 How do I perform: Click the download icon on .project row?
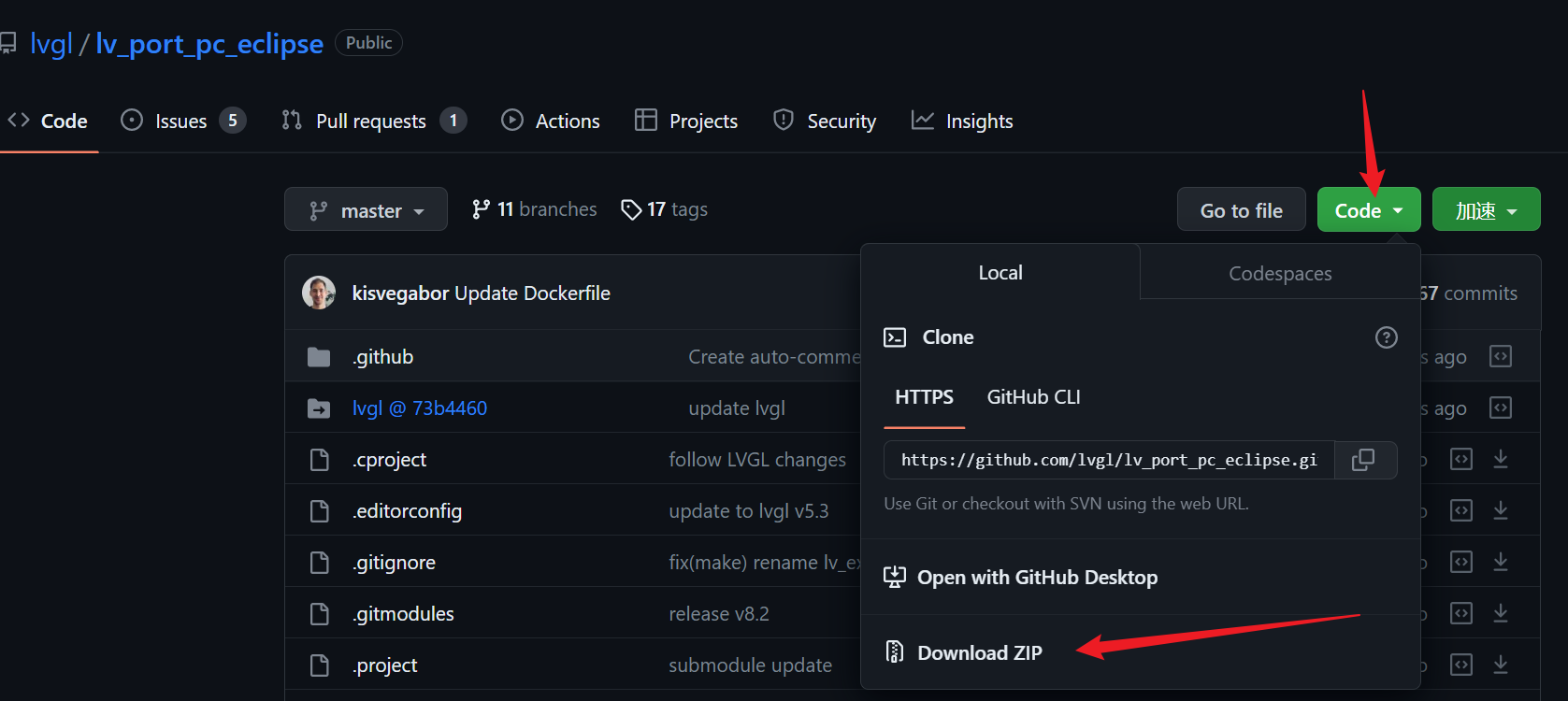(1501, 665)
